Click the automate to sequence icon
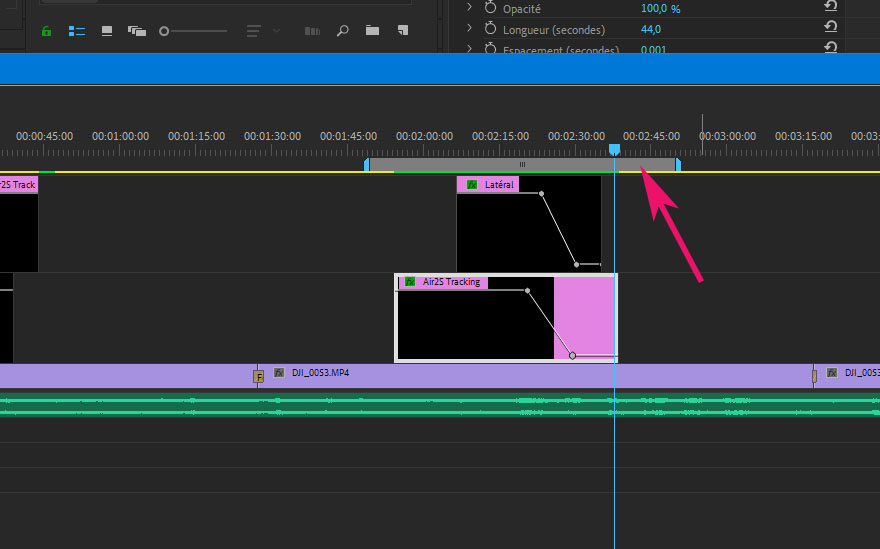 (312, 31)
